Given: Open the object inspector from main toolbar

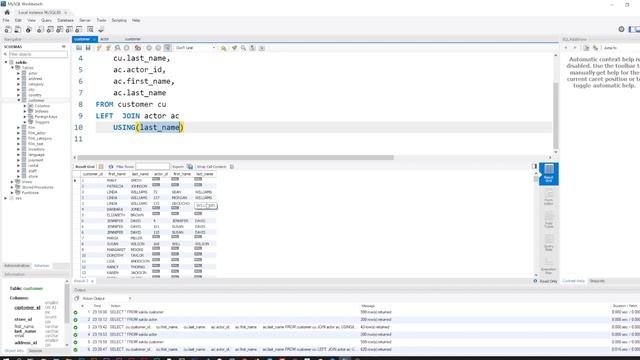Looking at the screenshot, I should (29, 29).
